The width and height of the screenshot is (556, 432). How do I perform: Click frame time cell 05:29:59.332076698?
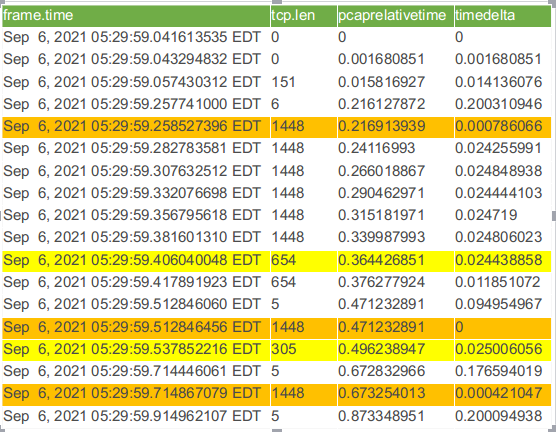tap(136, 193)
